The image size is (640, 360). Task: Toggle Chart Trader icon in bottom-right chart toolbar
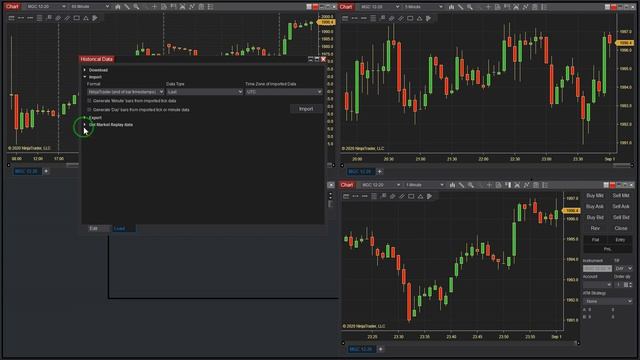(x=508, y=185)
